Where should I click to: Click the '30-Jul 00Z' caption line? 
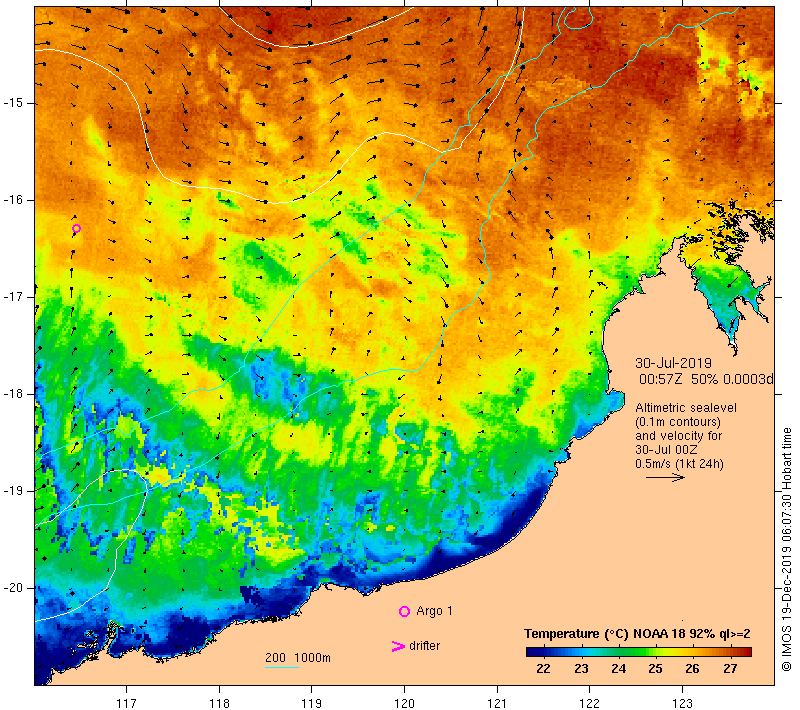click(x=666, y=449)
